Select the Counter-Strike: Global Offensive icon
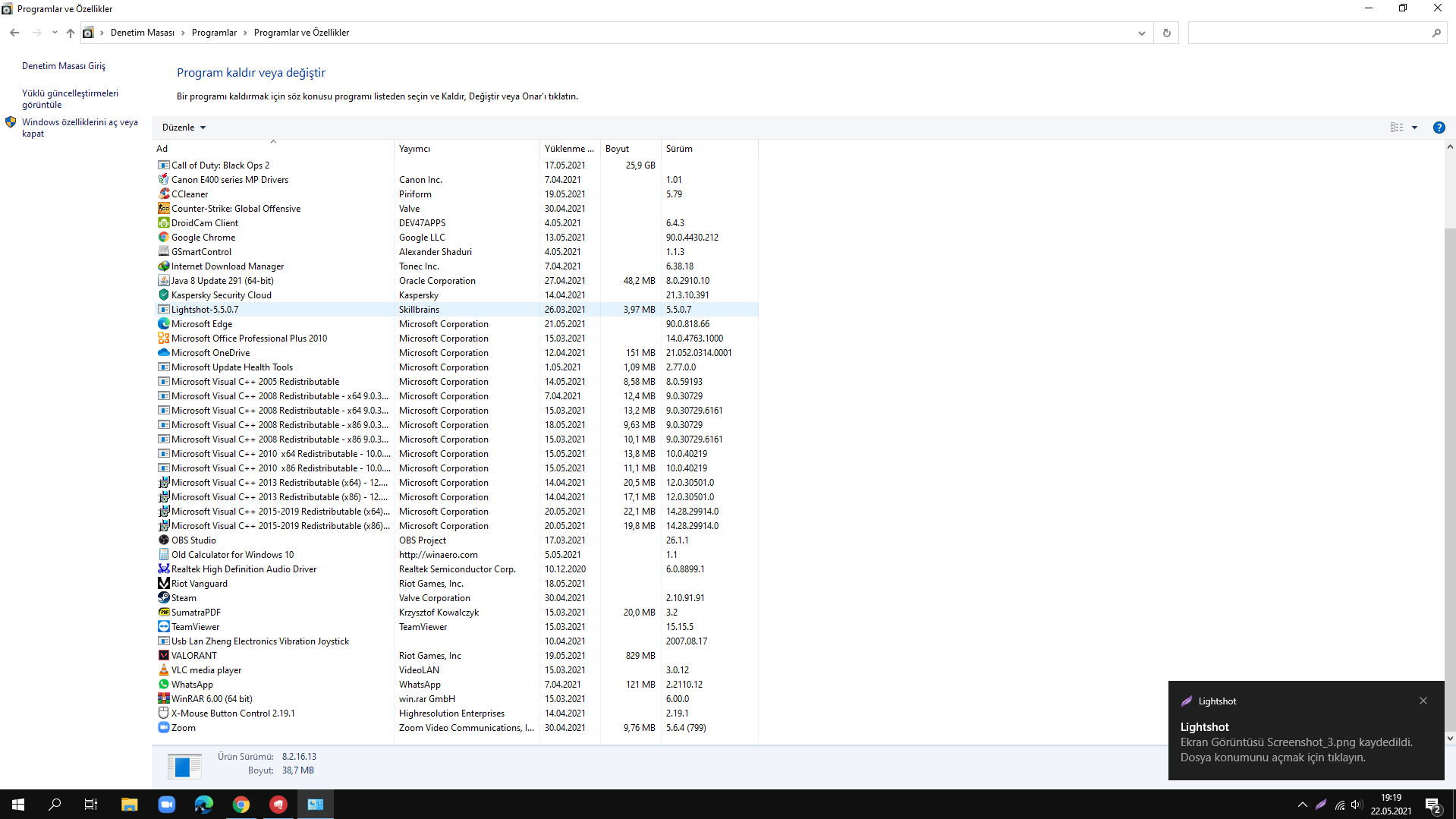 coord(163,208)
